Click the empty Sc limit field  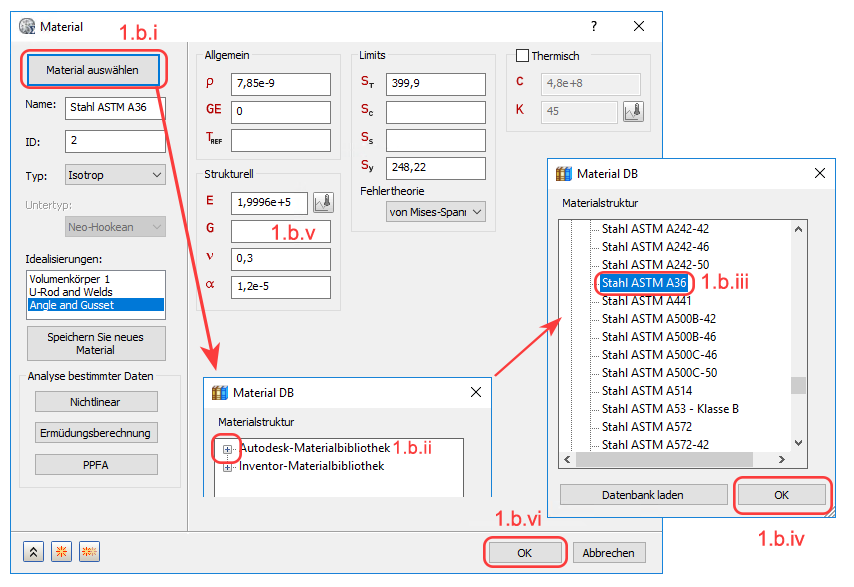(x=436, y=112)
